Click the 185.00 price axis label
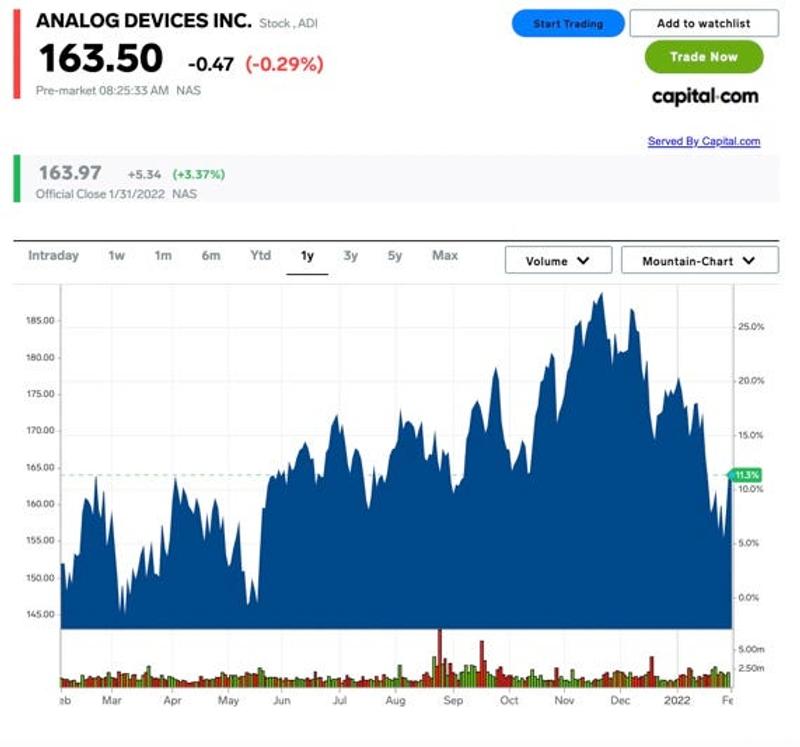Image resolution: width=800 pixels, height=747 pixels. (x=40, y=321)
